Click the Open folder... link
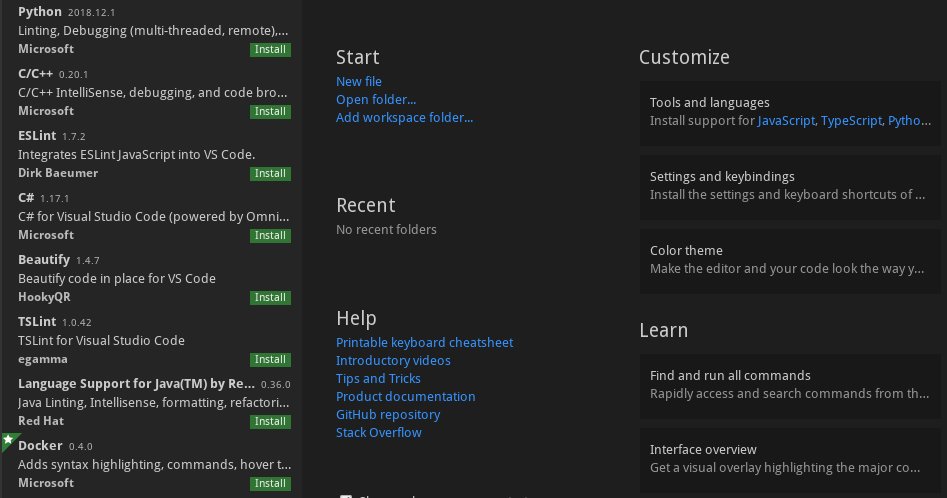The height and width of the screenshot is (498, 947). pyautogui.click(x=376, y=100)
